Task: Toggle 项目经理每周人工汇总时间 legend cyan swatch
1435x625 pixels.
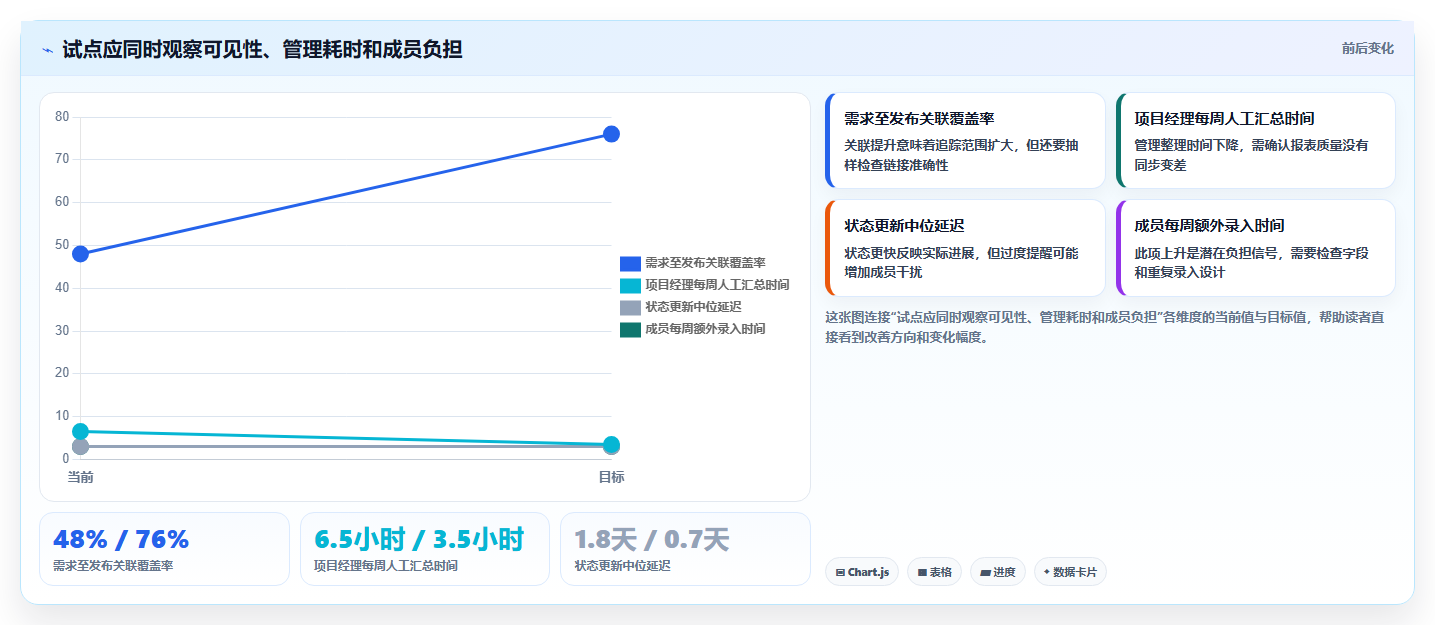Action: point(630,285)
